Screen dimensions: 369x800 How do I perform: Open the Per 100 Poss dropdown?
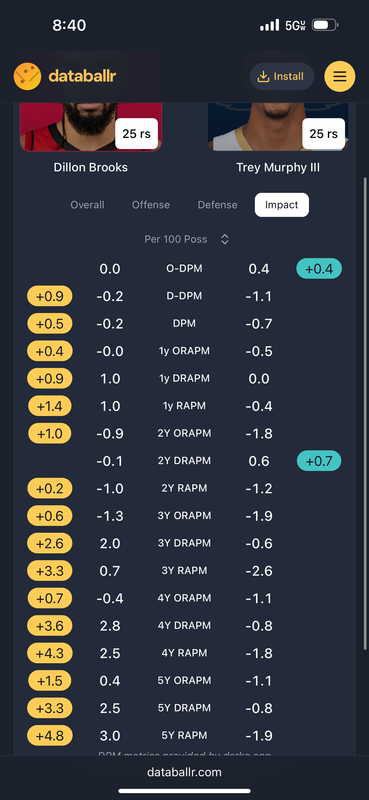coord(186,239)
